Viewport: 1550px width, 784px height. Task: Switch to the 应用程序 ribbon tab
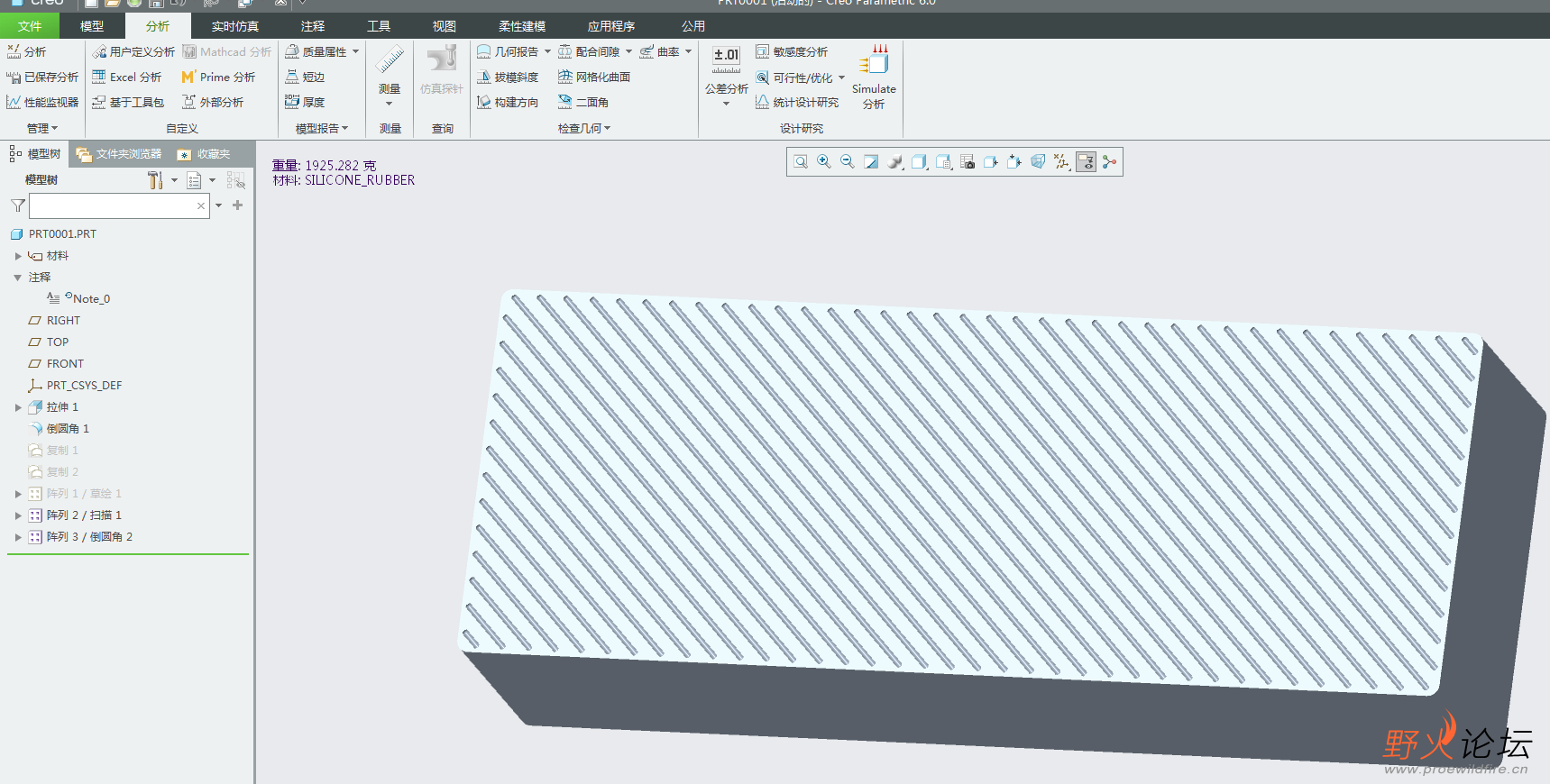pos(611,26)
